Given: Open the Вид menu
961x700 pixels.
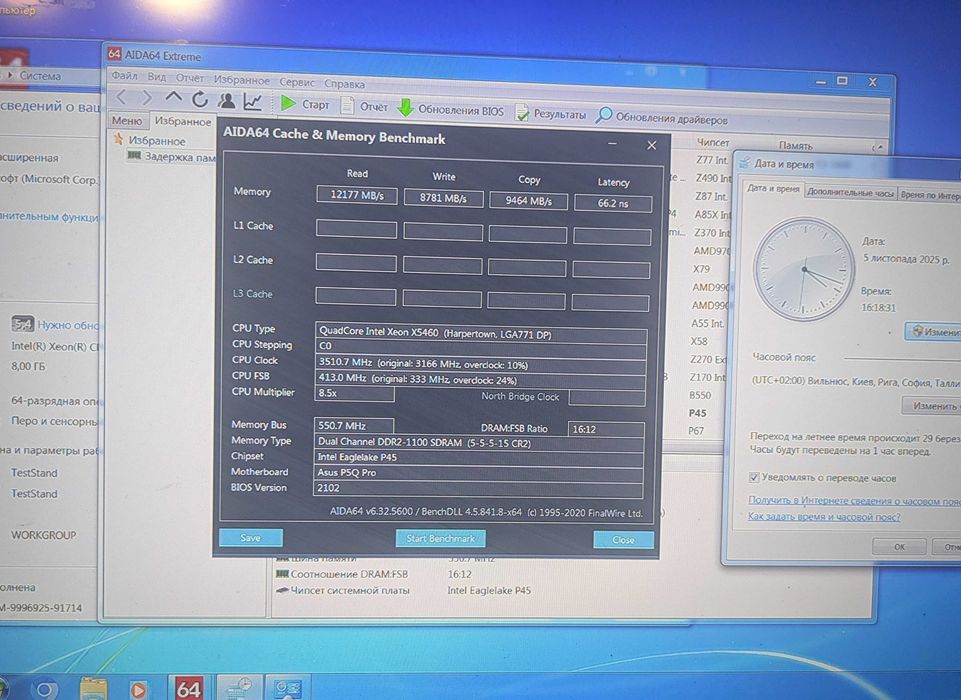Looking at the screenshot, I should (x=157, y=77).
